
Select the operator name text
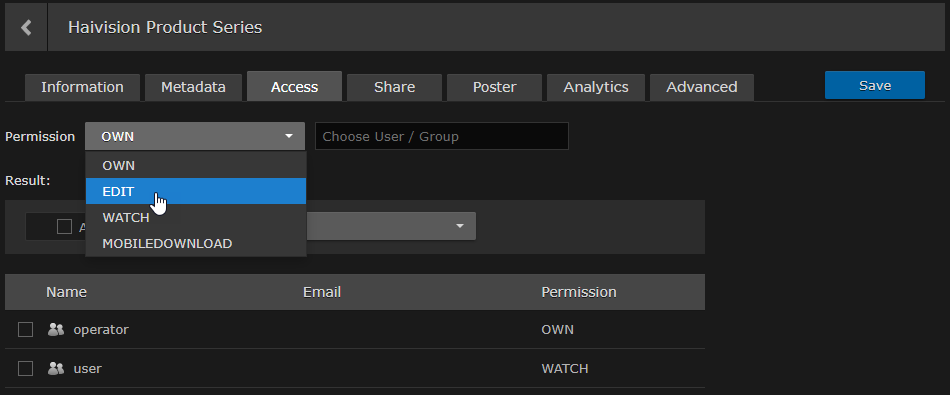[101, 330]
